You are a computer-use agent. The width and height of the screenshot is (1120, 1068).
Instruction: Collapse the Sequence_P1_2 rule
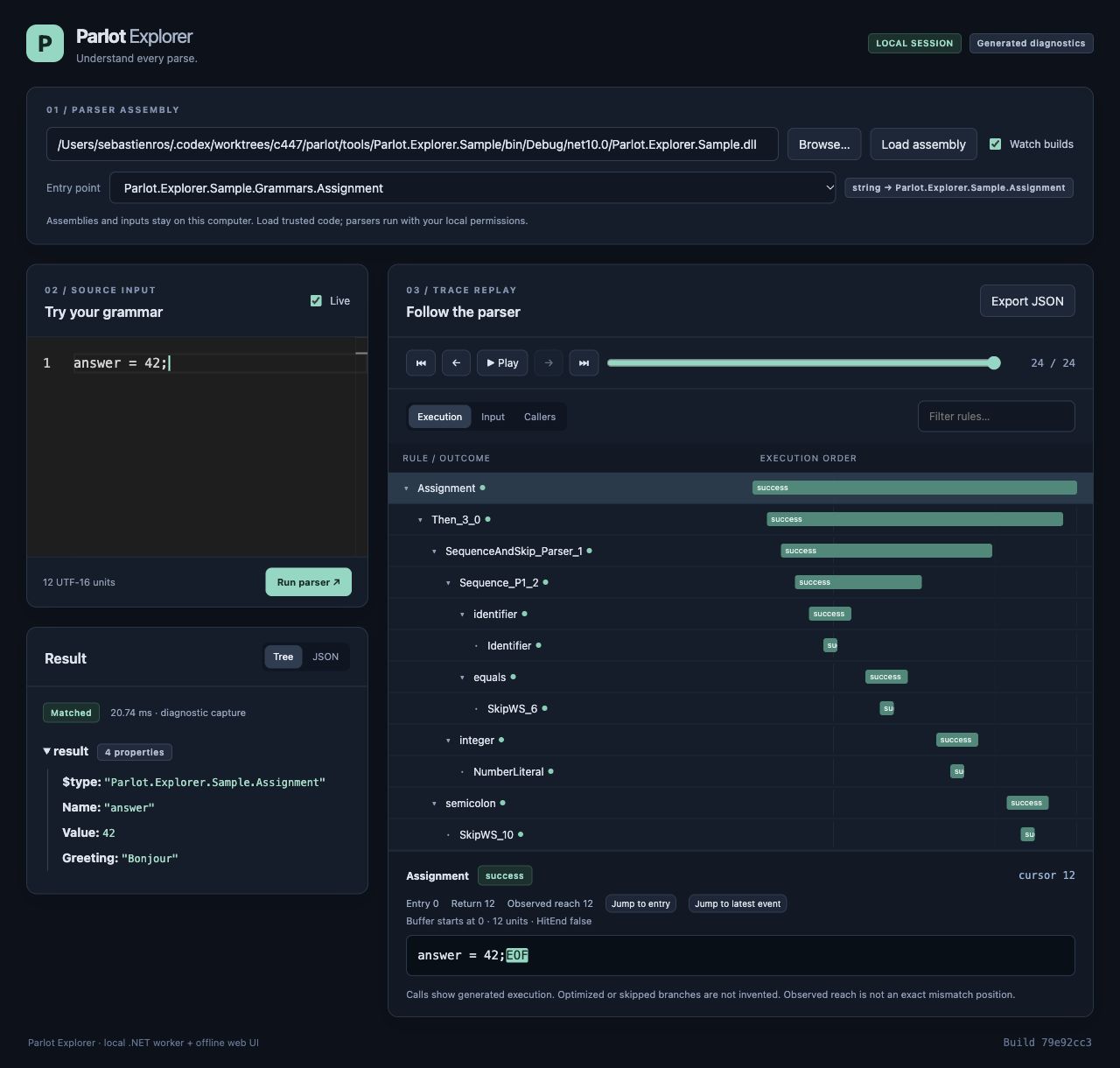click(448, 583)
